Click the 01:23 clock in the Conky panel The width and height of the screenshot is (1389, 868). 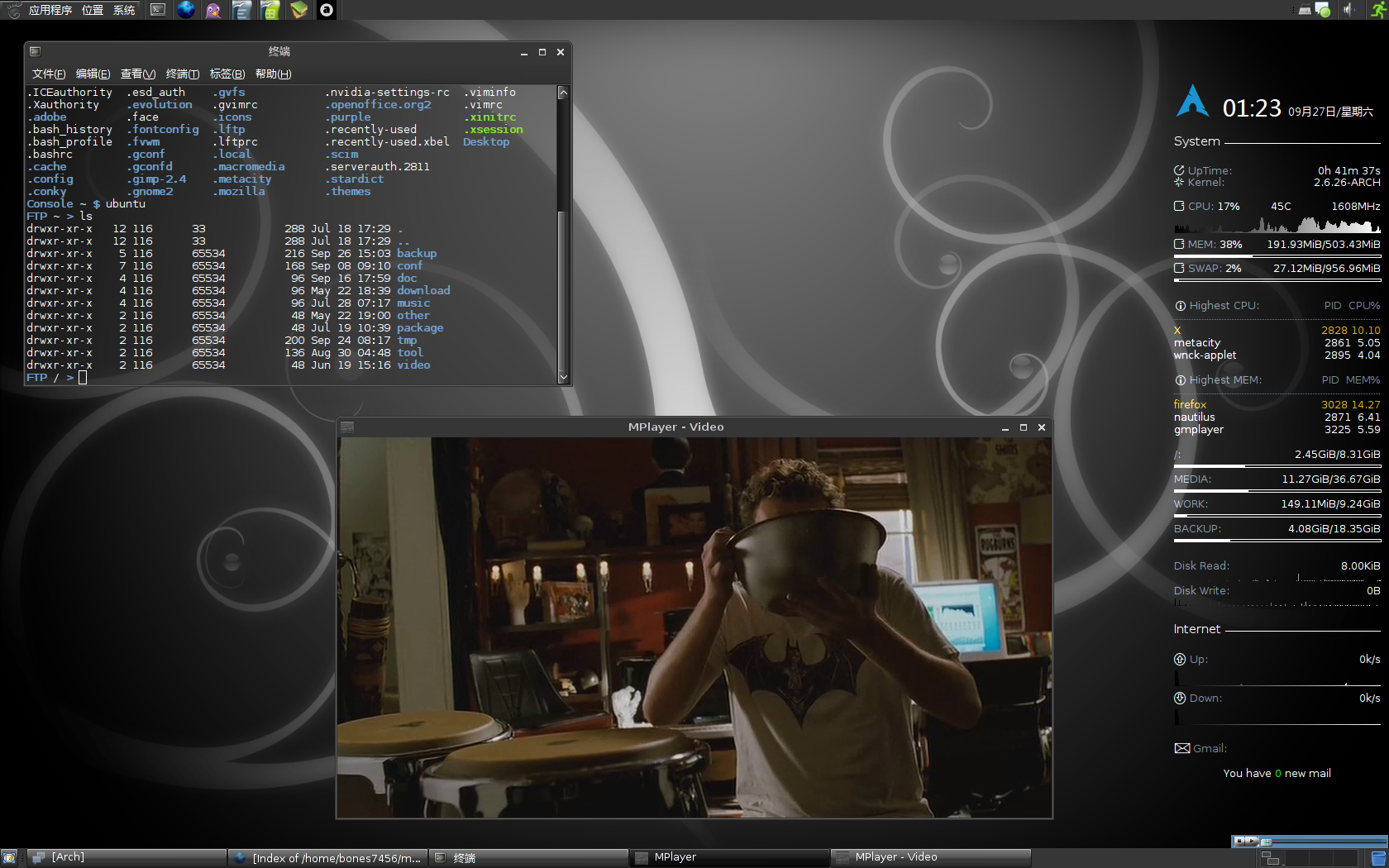click(x=1252, y=108)
